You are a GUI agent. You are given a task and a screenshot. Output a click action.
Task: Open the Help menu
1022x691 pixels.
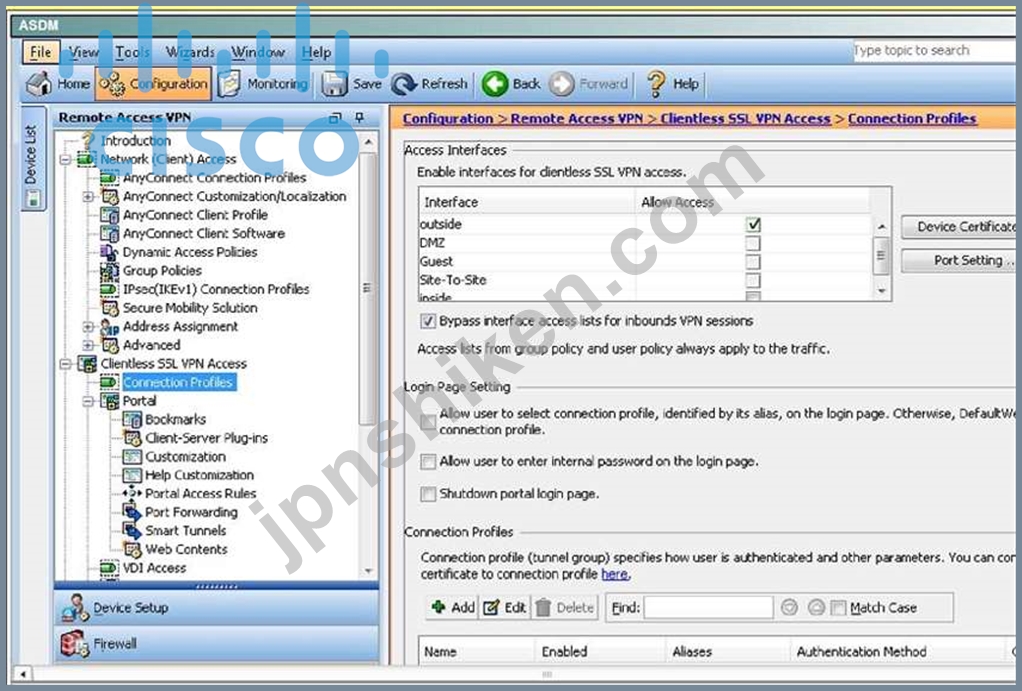pyautogui.click(x=316, y=52)
